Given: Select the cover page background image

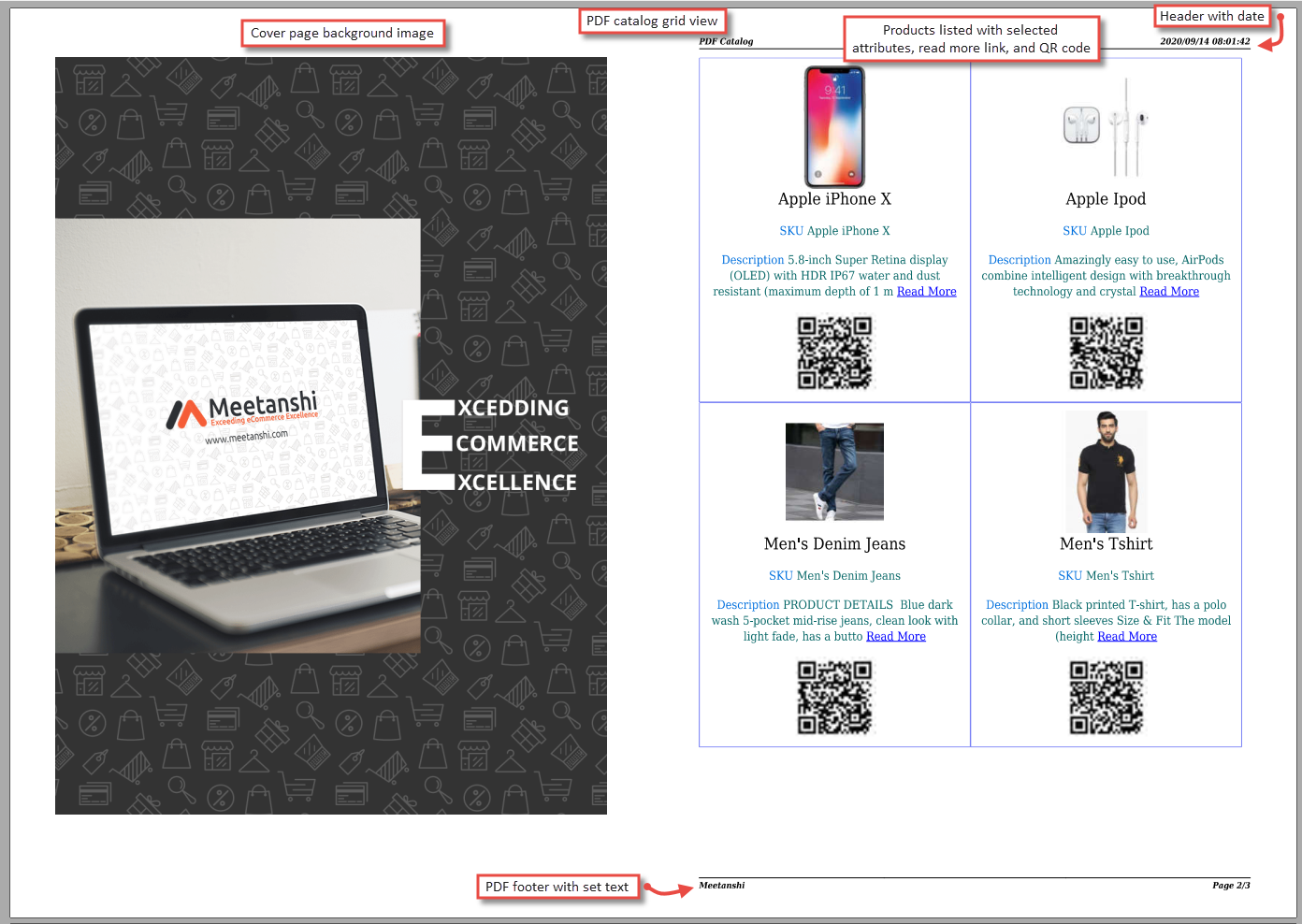Looking at the screenshot, I should (x=331, y=435).
